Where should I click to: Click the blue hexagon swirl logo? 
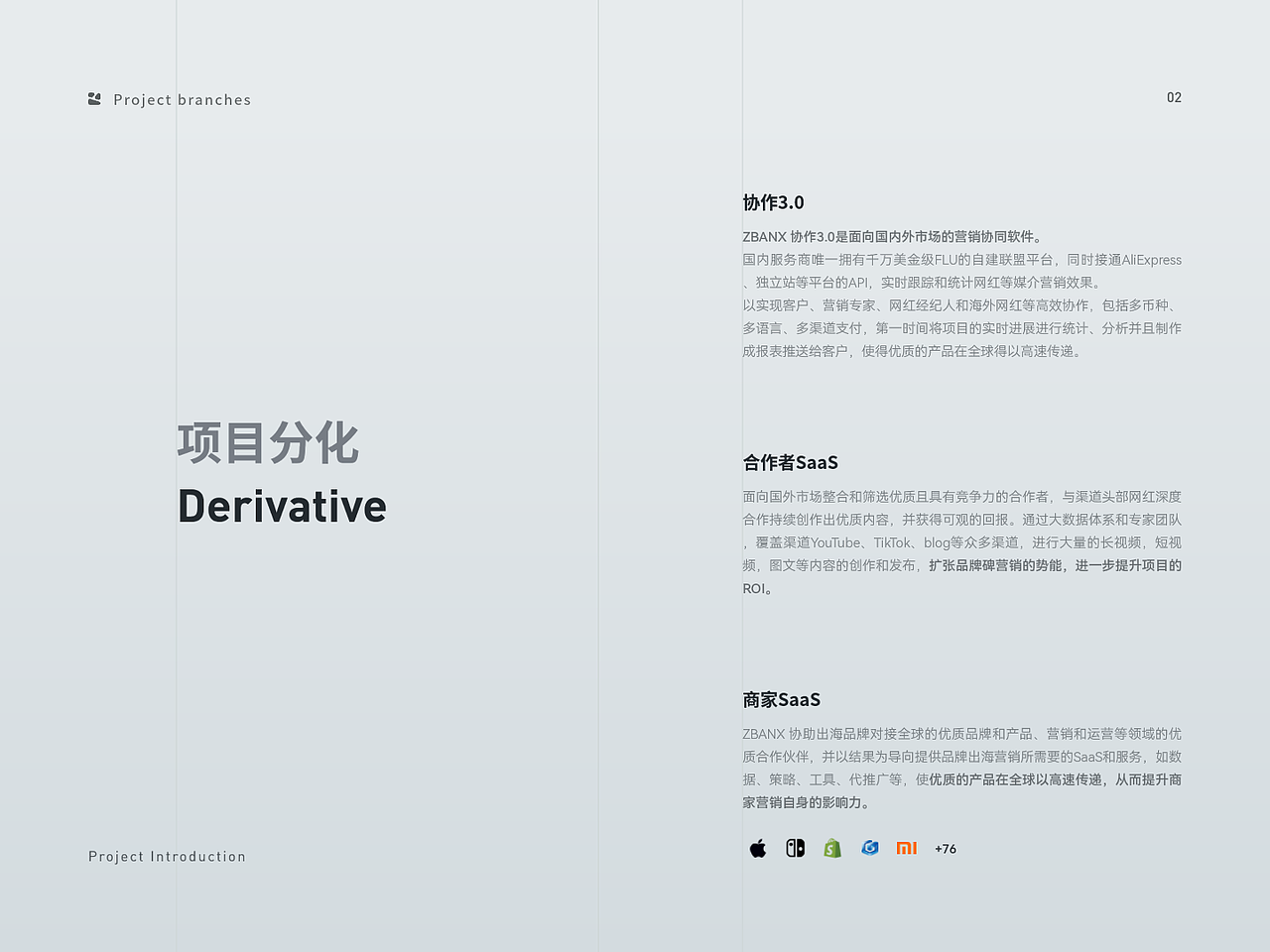pyautogui.click(x=870, y=848)
